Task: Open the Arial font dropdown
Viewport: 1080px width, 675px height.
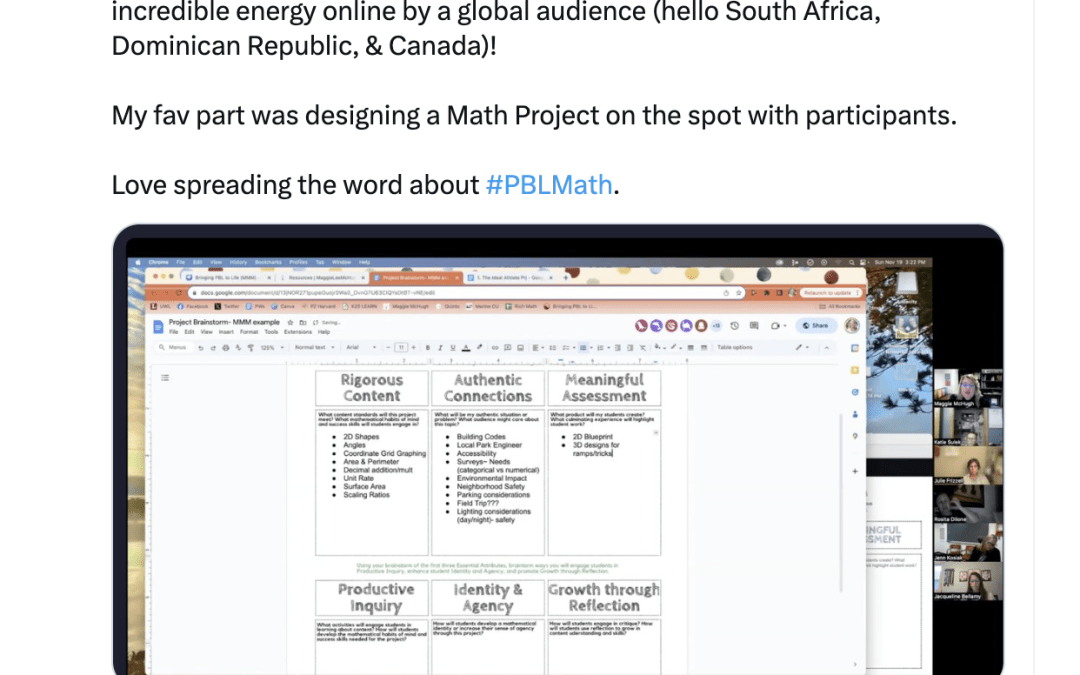Action: [x=358, y=348]
